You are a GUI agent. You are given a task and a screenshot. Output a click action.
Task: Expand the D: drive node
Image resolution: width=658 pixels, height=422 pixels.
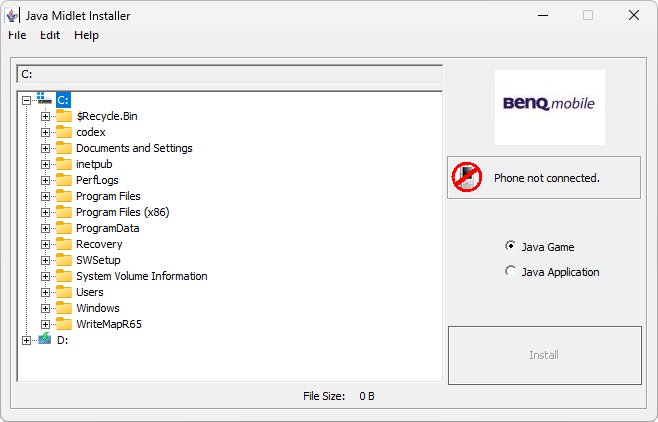tap(26, 340)
